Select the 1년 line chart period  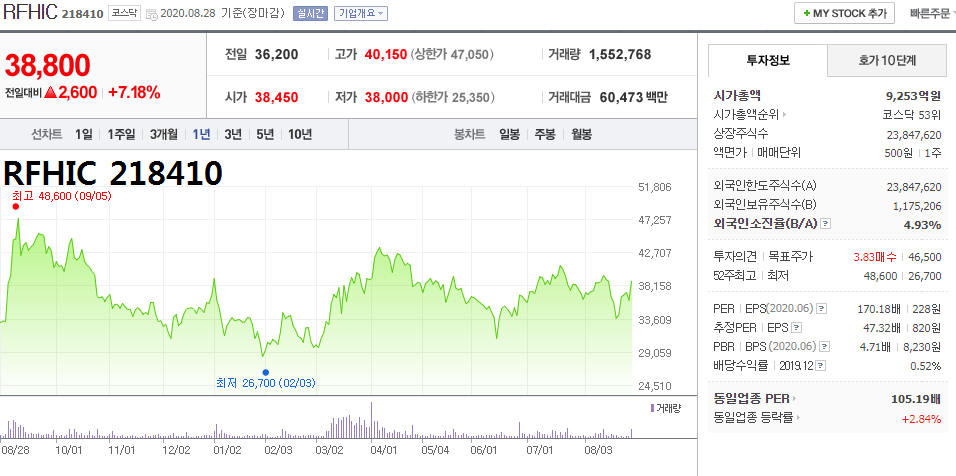coord(201,135)
